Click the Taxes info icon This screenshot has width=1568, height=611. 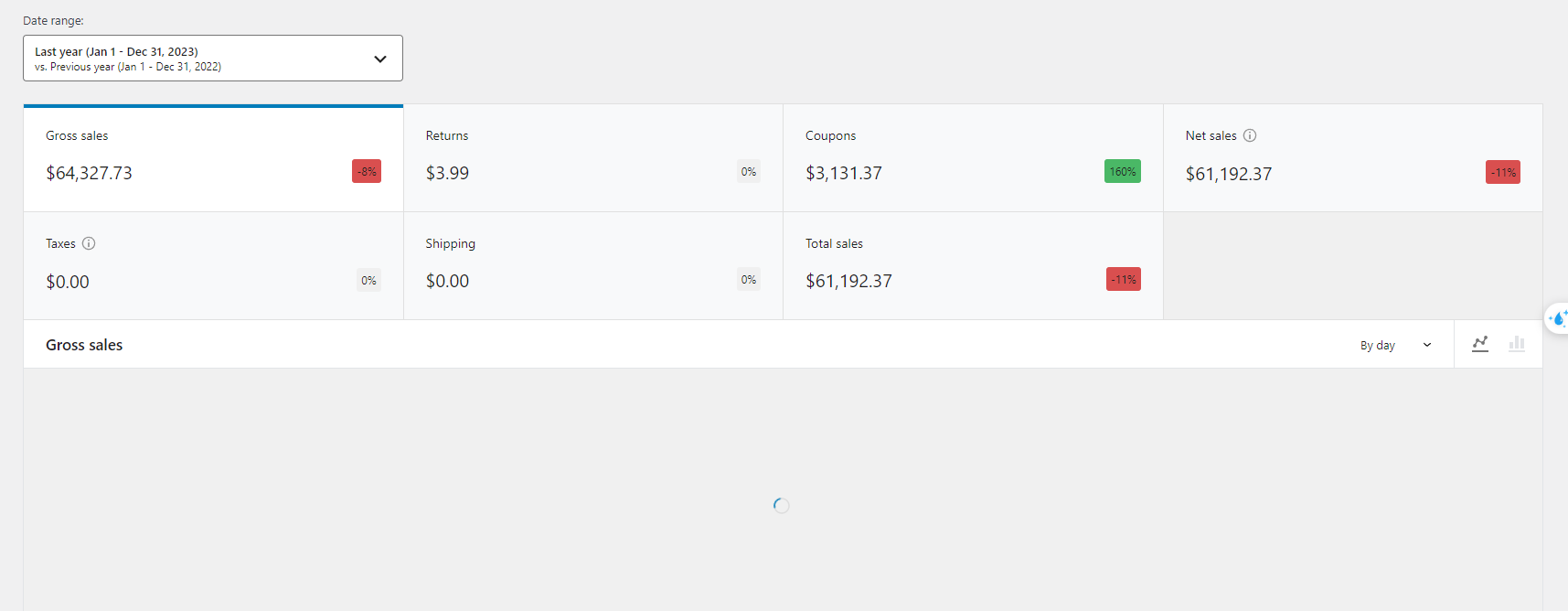[89, 243]
